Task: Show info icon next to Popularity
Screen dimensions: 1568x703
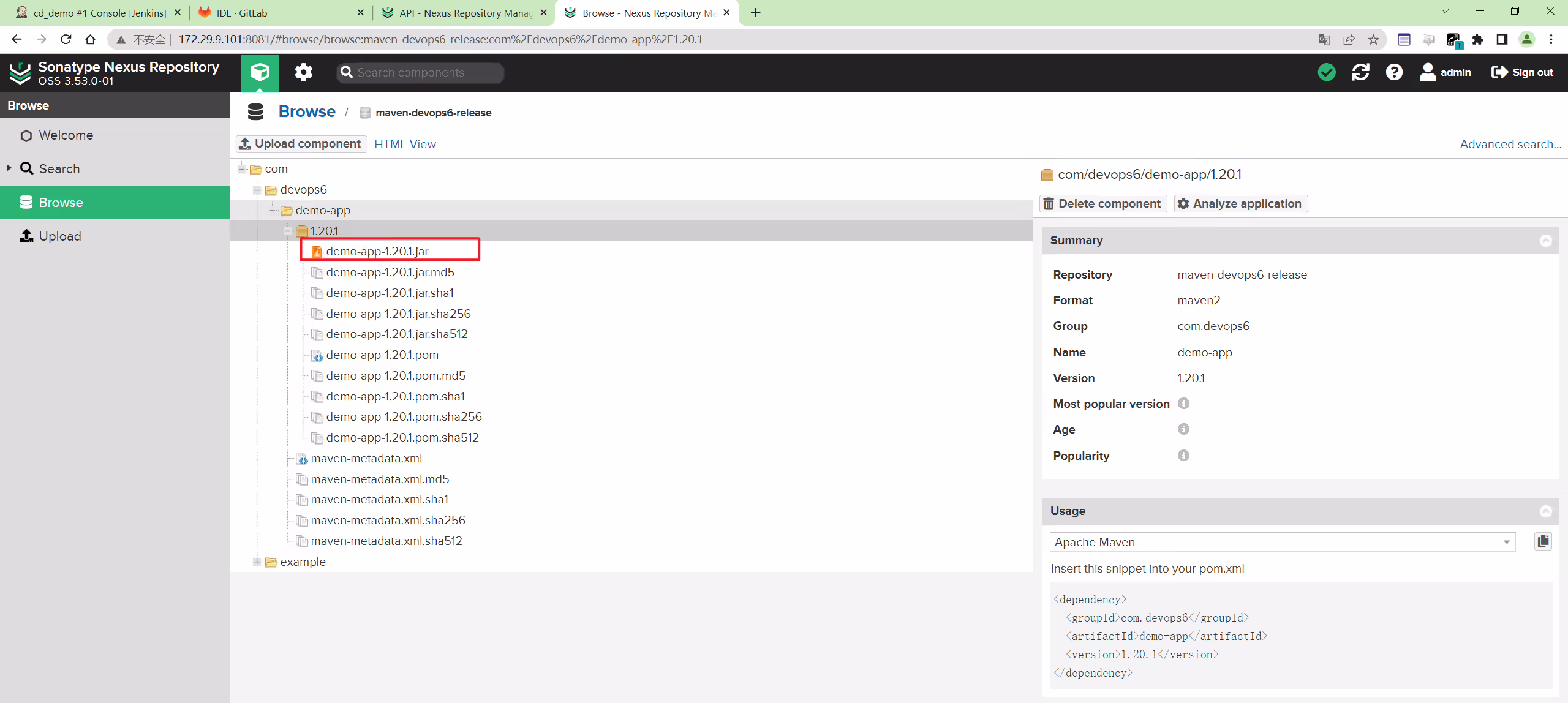Action: point(1183,455)
